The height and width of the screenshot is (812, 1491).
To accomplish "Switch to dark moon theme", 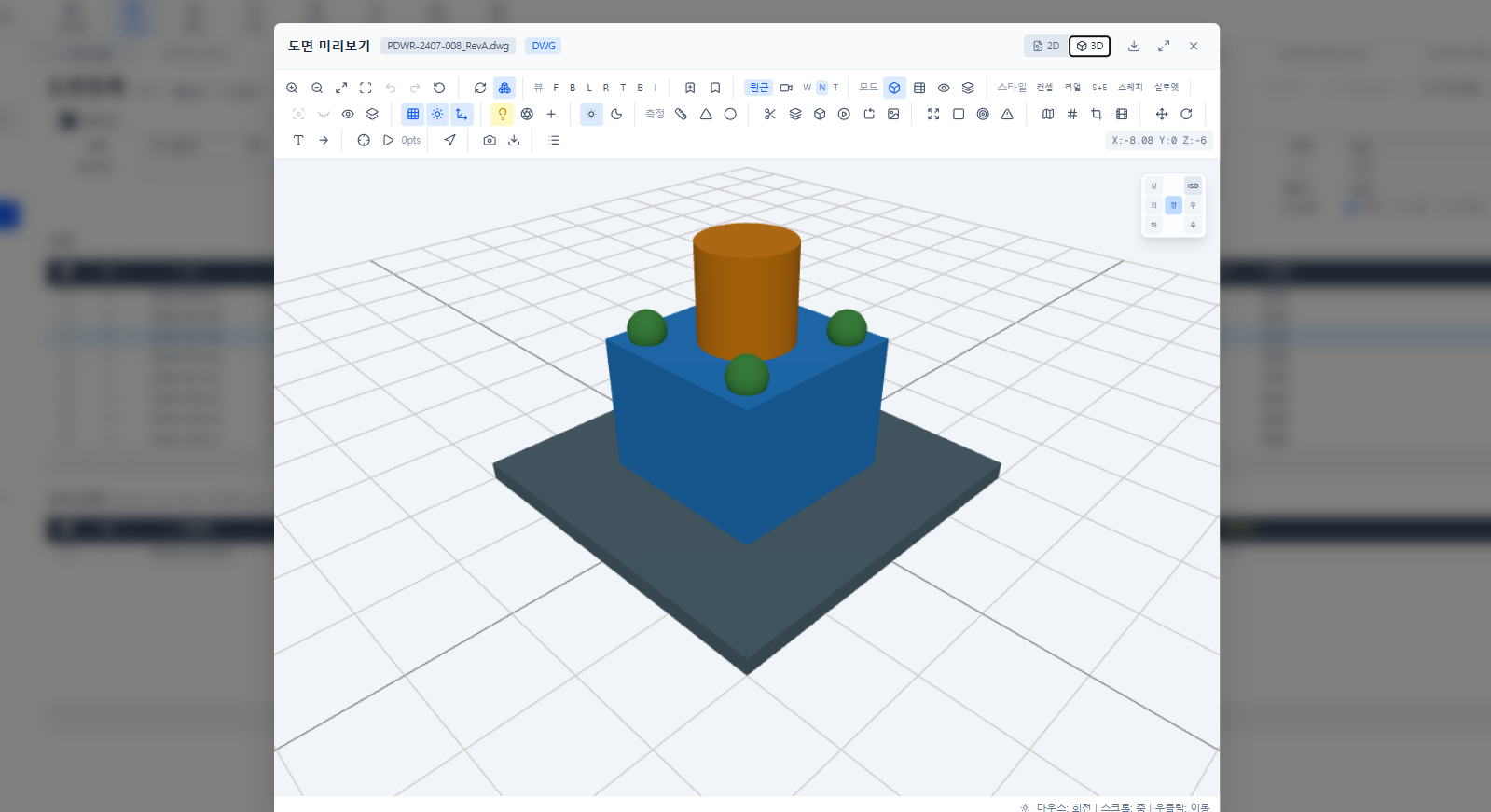I will click(x=616, y=114).
